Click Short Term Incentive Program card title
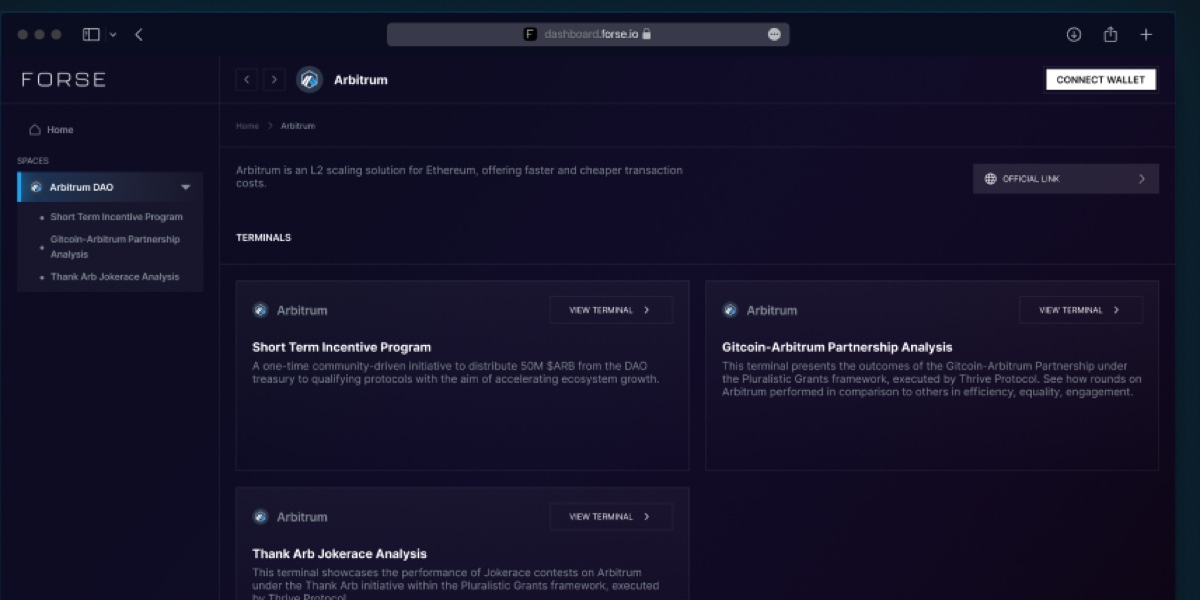1200x600 pixels. (342, 348)
